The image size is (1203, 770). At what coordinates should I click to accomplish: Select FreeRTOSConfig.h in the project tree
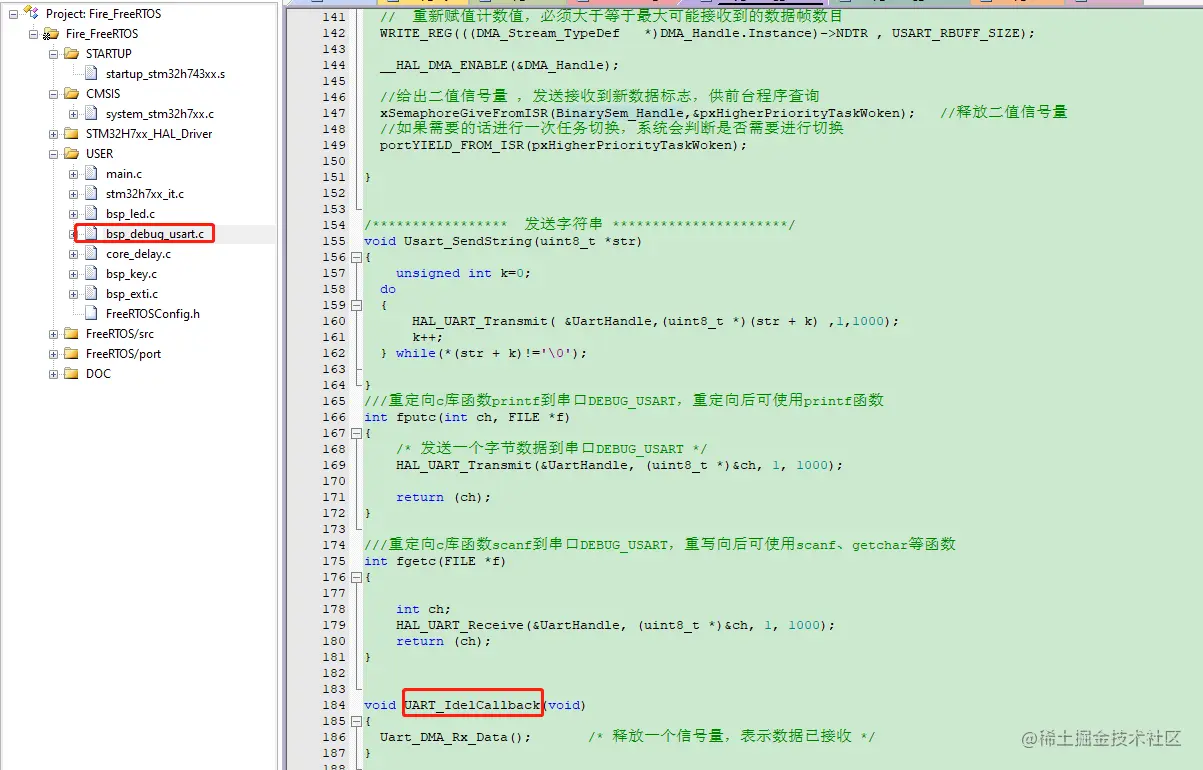pyautogui.click(x=153, y=313)
